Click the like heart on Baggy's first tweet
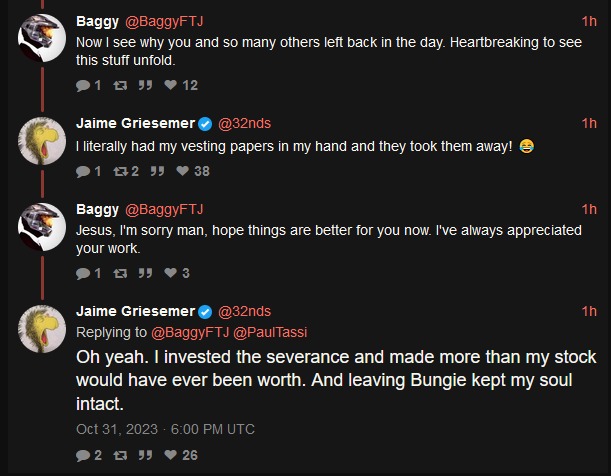Screen dimensions: 611x476 coord(171,85)
